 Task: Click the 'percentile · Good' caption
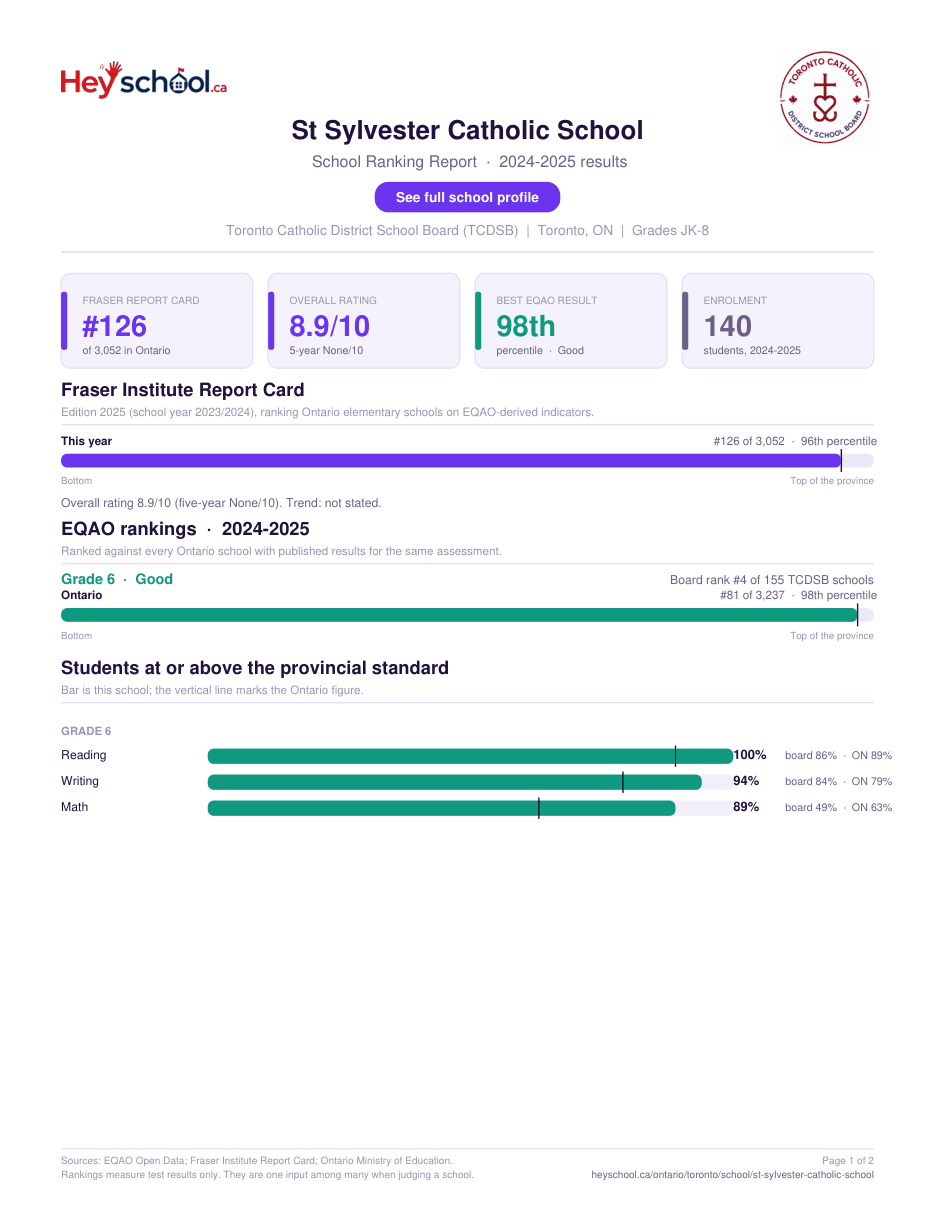540,351
